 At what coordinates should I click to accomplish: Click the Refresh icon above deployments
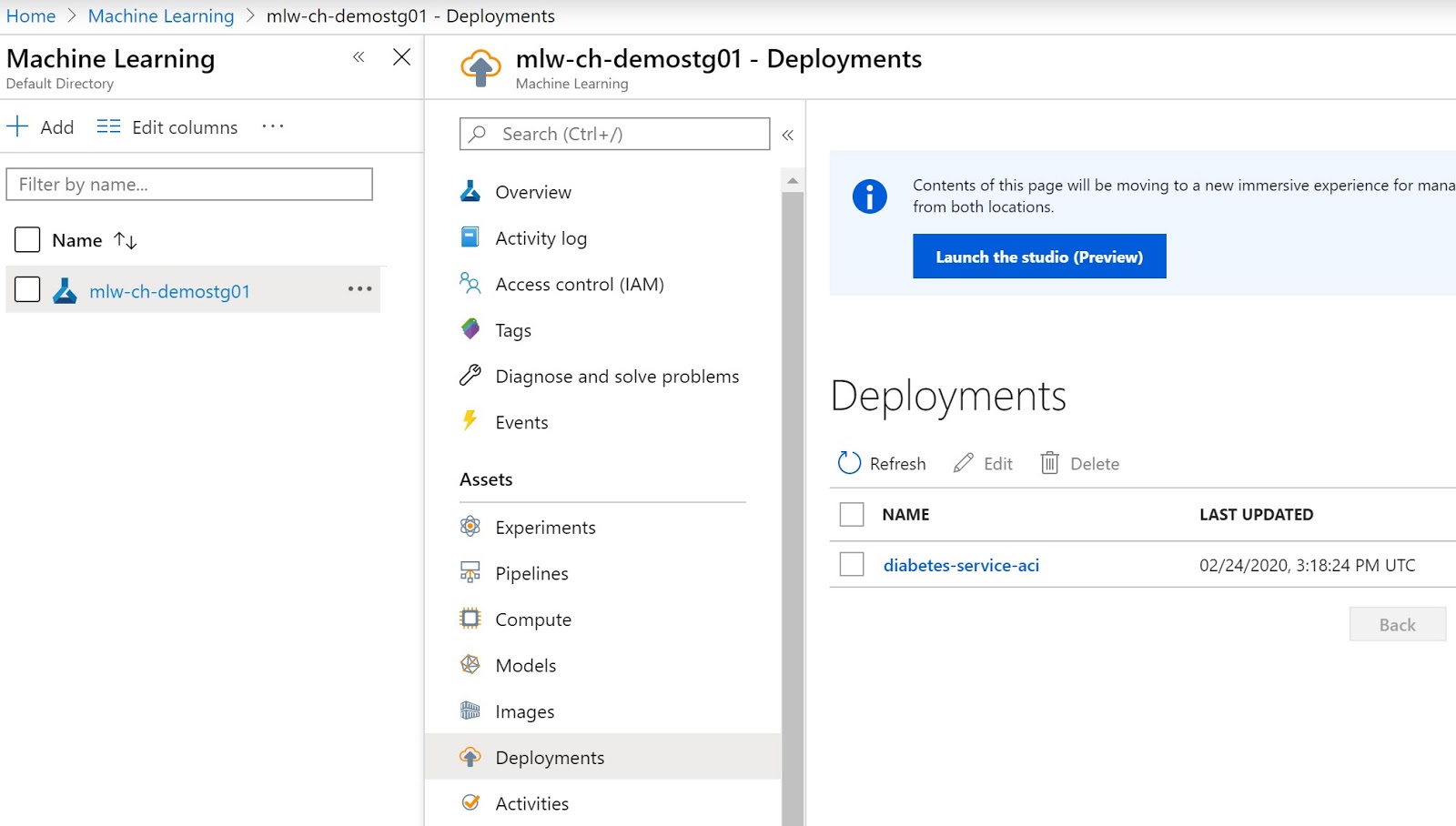pos(848,463)
